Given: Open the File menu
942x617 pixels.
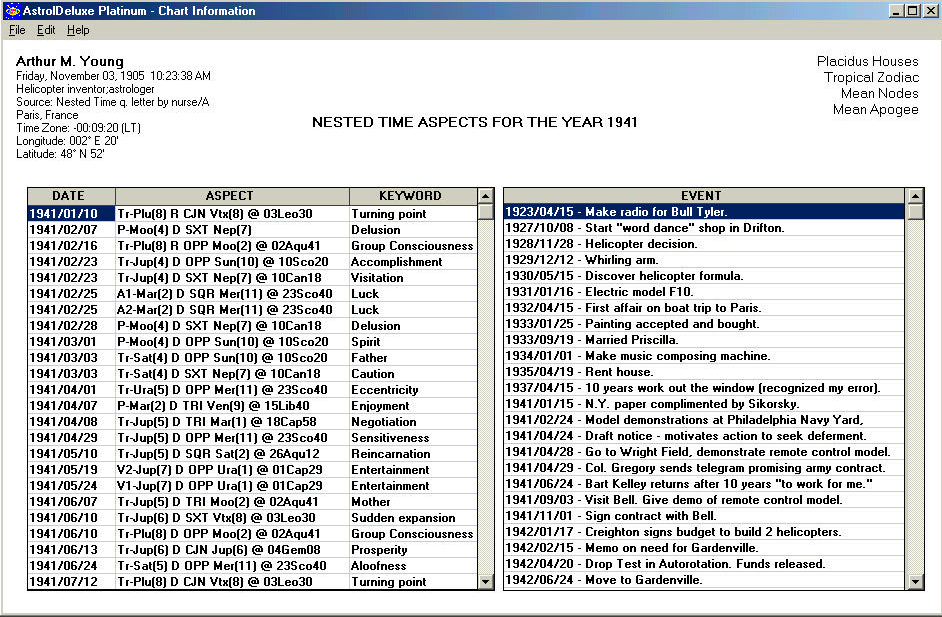Looking at the screenshot, I should coord(17,30).
